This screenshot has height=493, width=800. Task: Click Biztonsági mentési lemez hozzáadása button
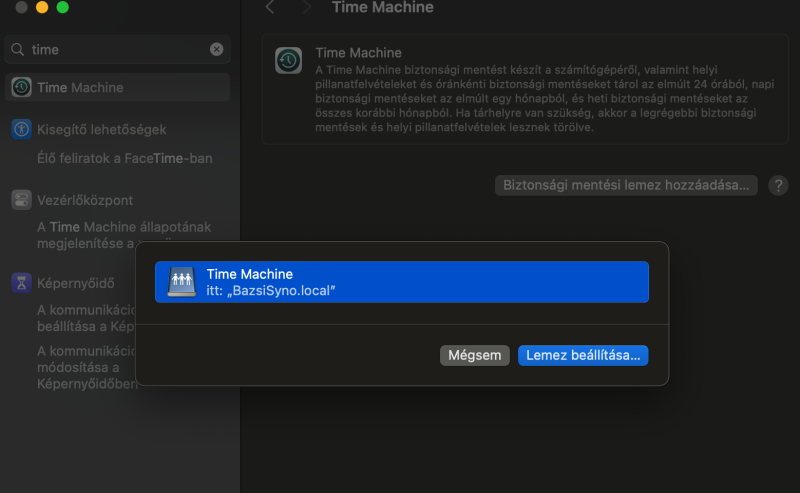pos(626,185)
